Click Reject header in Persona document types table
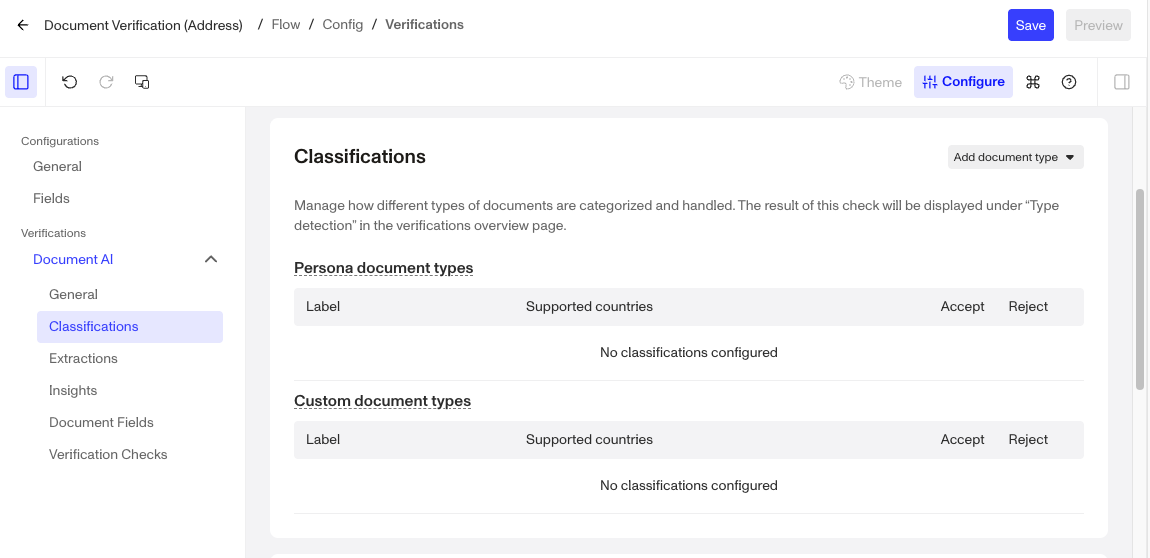Viewport: 1150px width, 558px height. tap(1028, 306)
